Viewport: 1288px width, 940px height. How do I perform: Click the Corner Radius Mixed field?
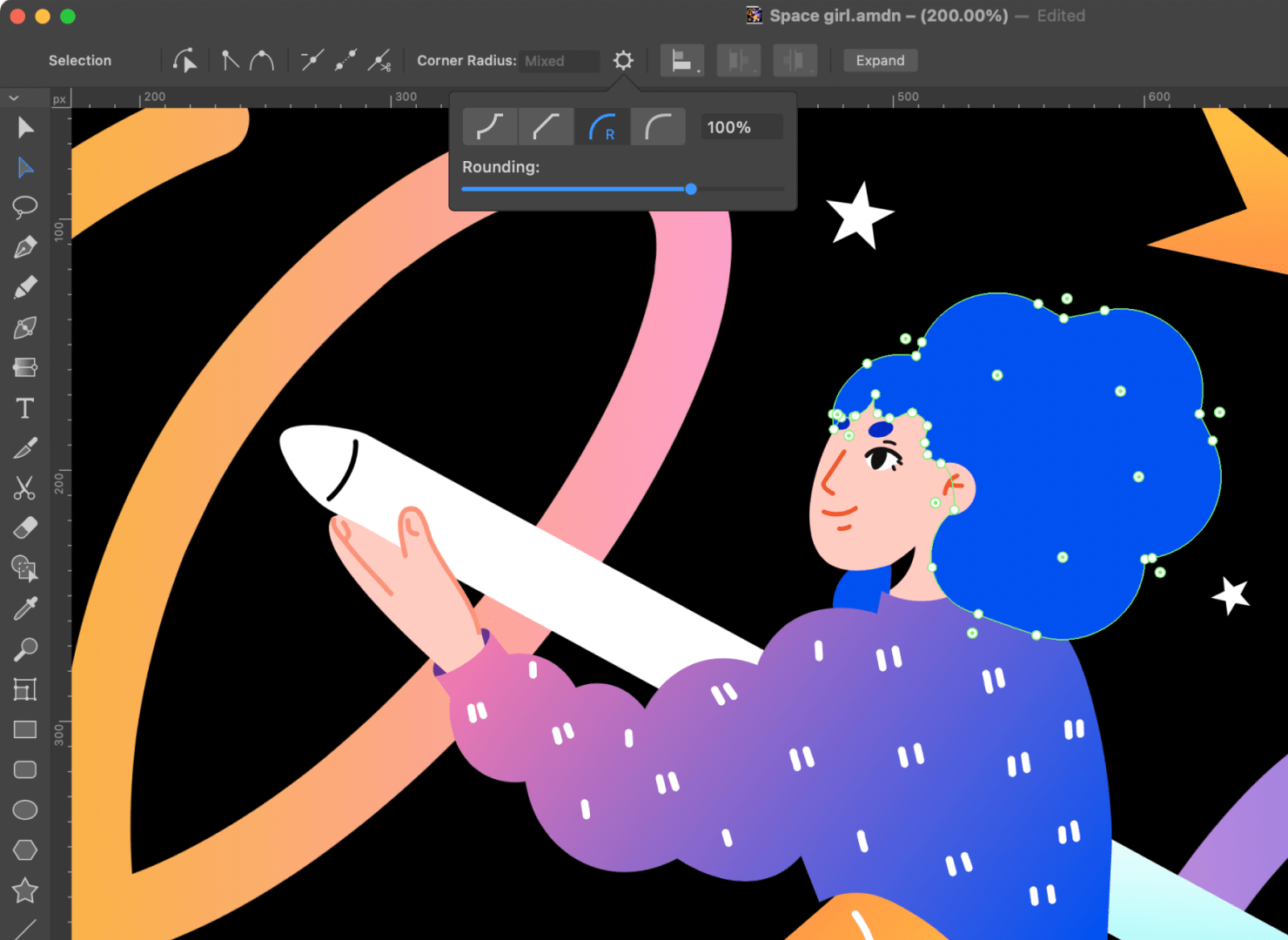point(560,61)
